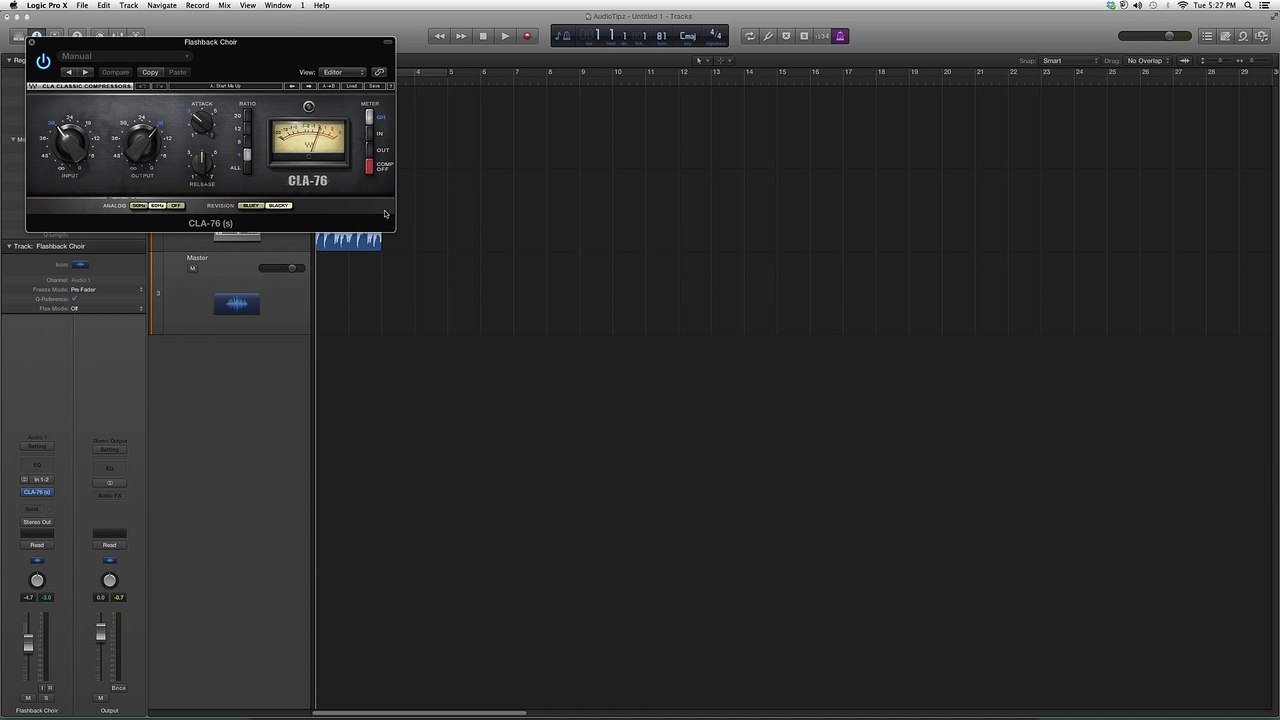This screenshot has width=1280, height=720.
Task: Click the red Record button
Action: click(527, 36)
